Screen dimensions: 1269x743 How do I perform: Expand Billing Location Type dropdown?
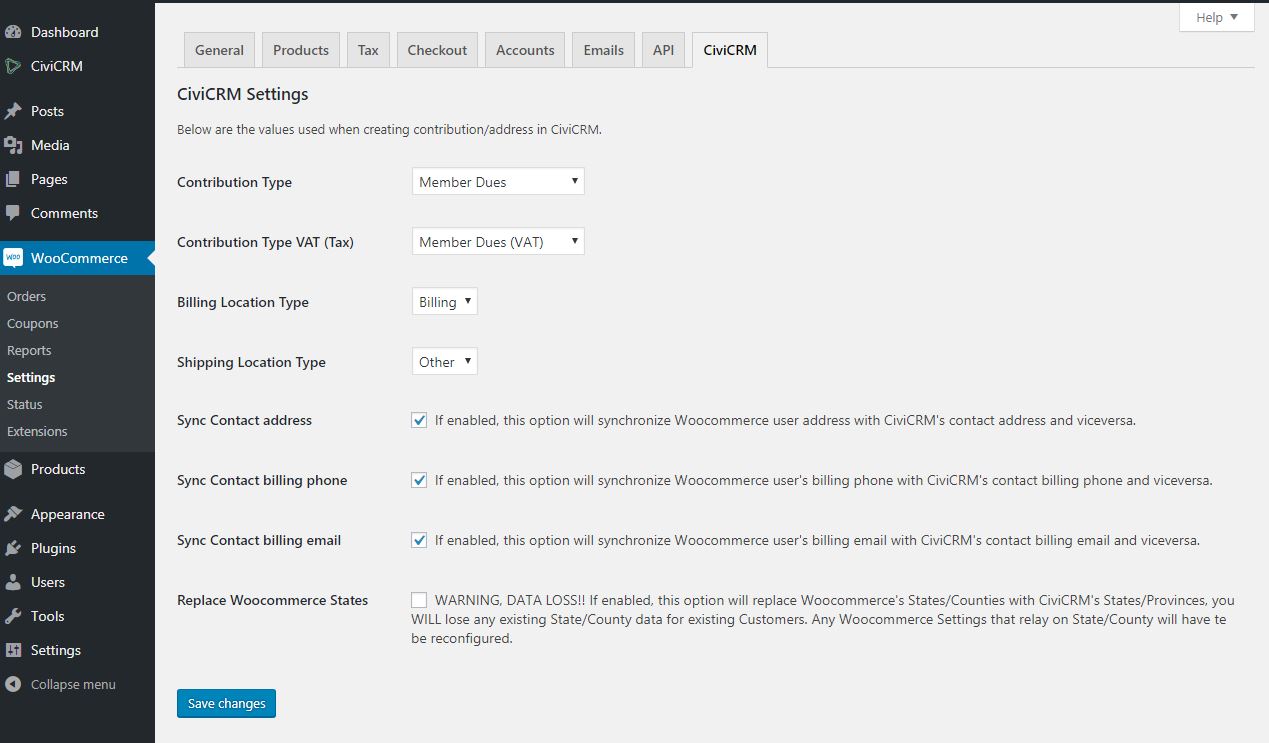(x=445, y=302)
